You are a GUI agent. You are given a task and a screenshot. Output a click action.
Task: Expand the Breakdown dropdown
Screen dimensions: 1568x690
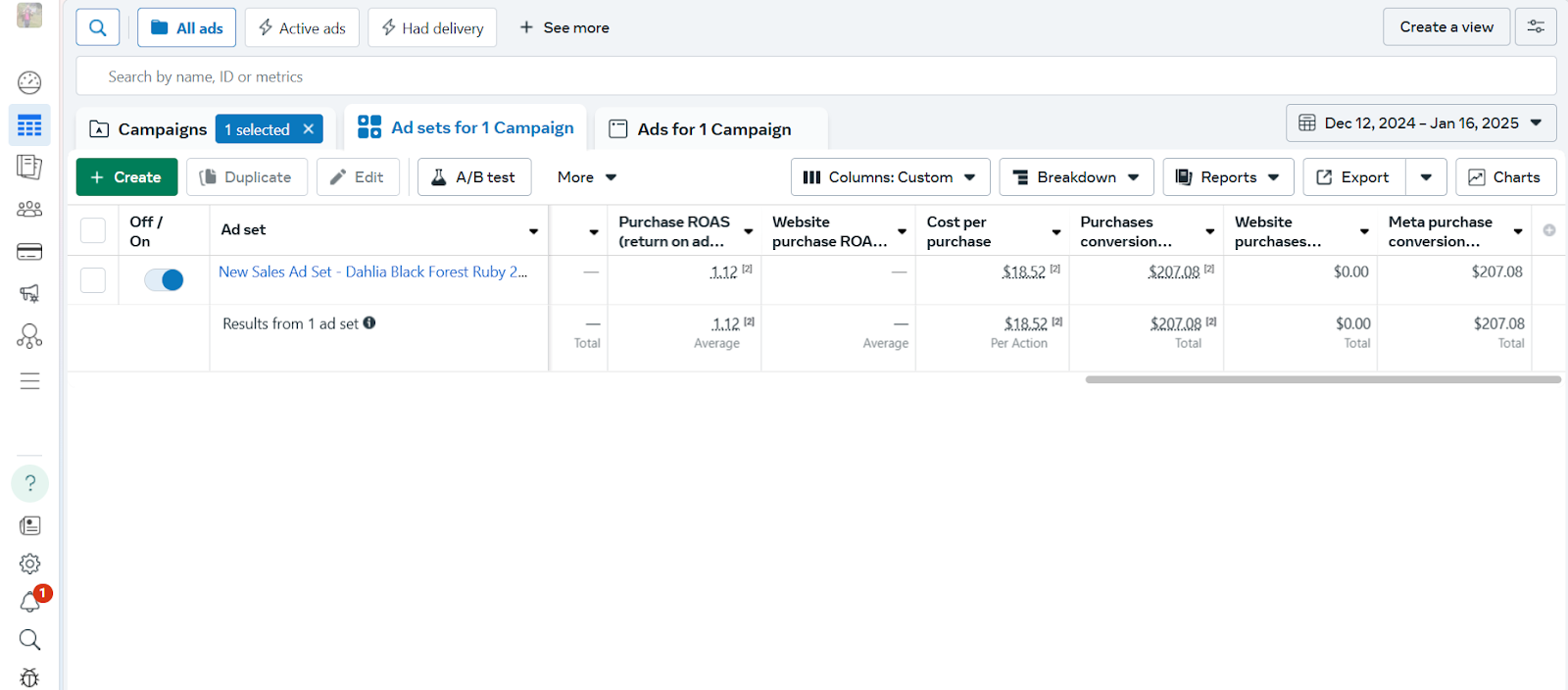1076,177
